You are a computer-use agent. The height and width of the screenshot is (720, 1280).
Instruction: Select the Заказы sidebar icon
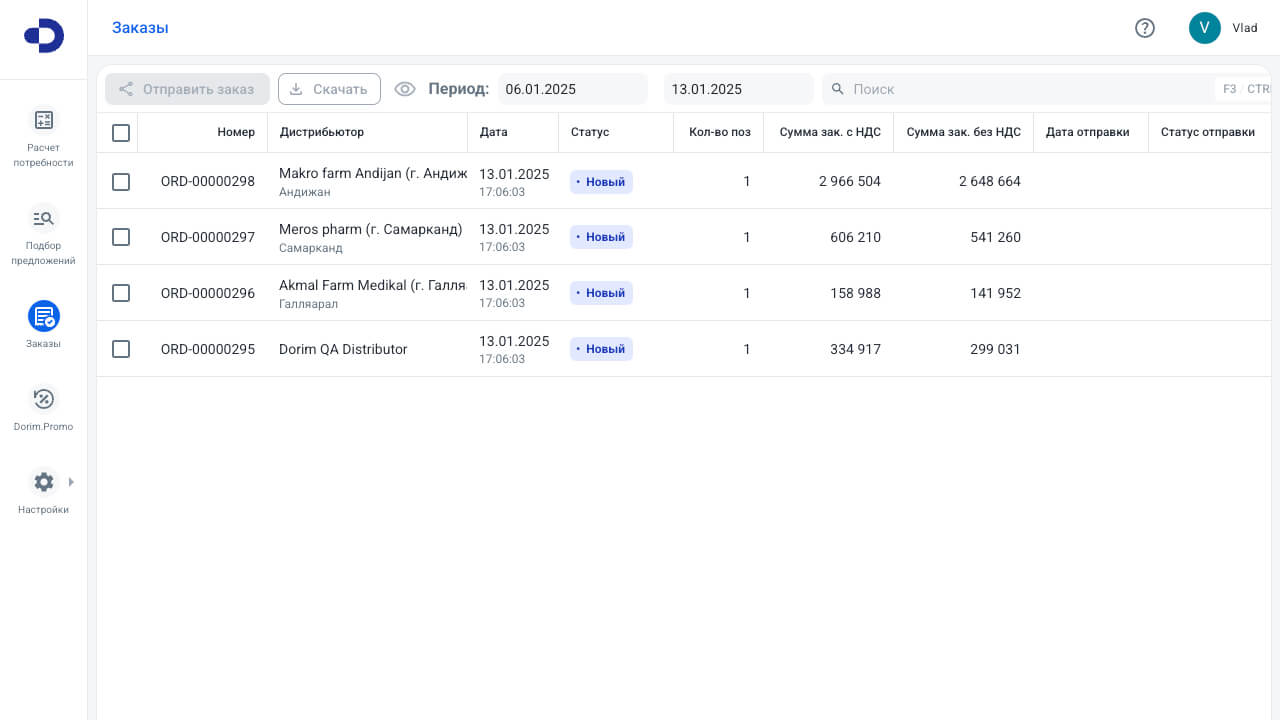coord(44,316)
